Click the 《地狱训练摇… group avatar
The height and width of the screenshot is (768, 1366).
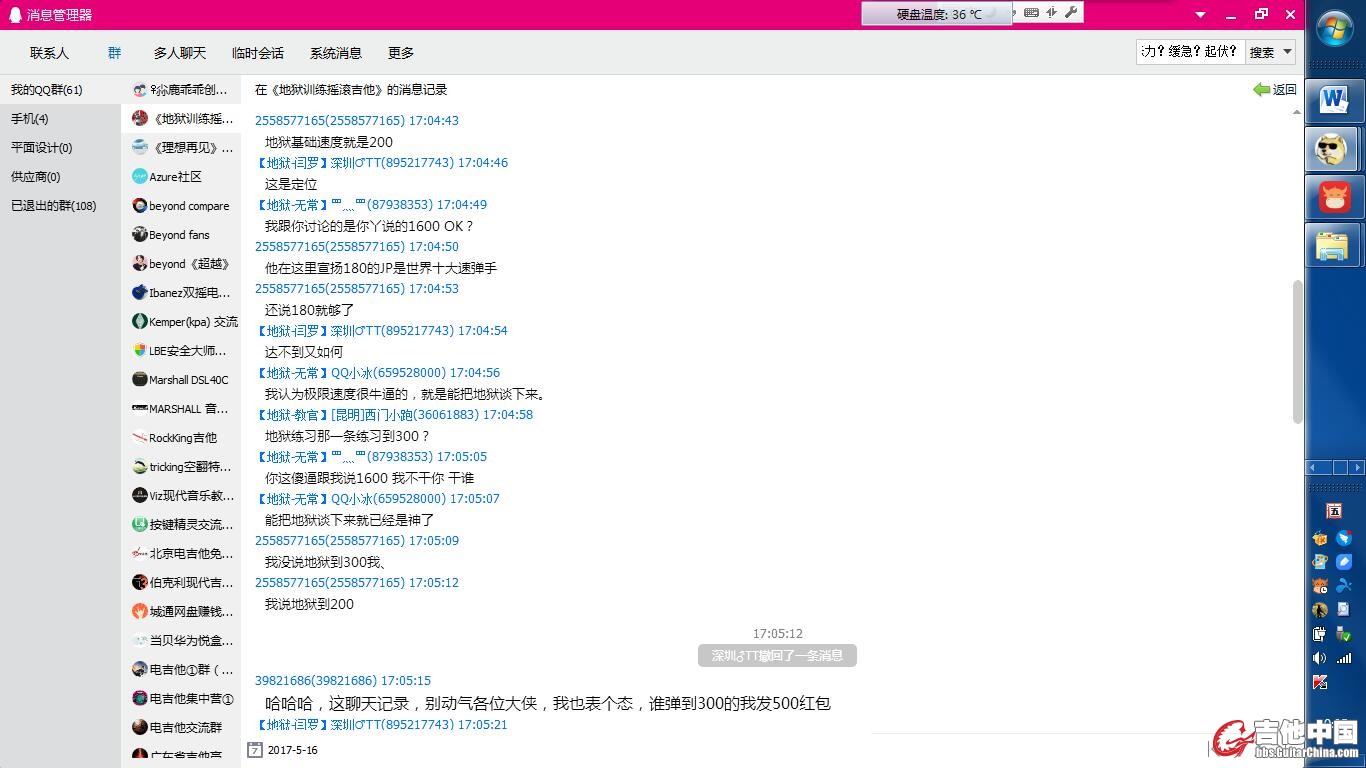point(140,118)
